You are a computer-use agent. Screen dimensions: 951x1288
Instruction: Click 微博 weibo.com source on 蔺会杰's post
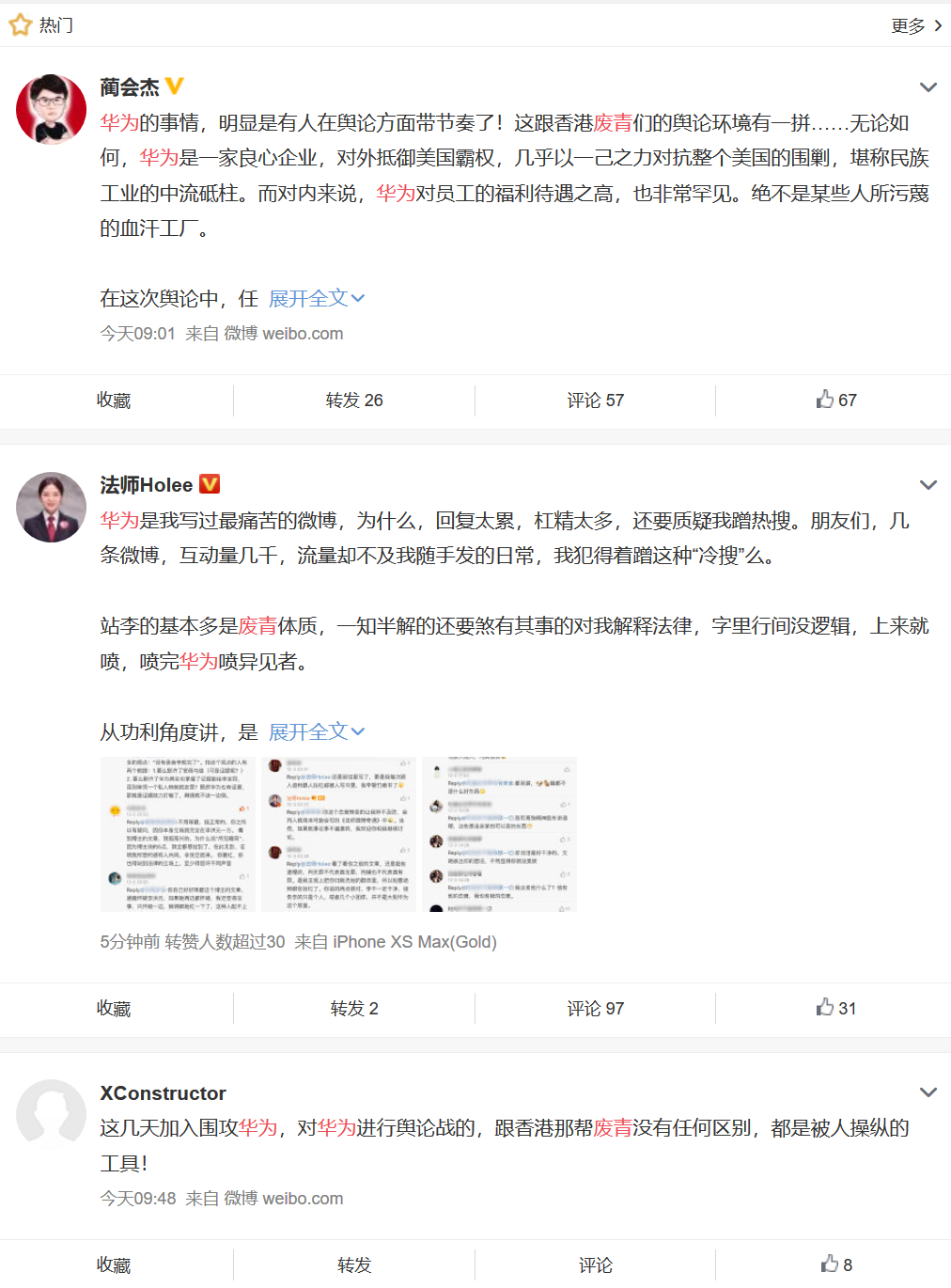[284, 334]
